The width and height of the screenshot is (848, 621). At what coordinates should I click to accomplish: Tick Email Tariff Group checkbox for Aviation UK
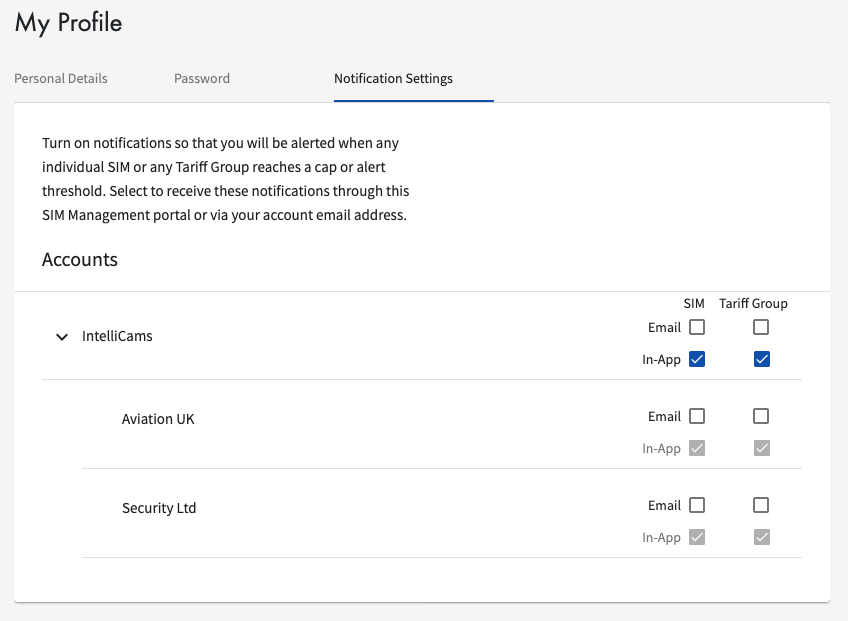tap(761, 416)
